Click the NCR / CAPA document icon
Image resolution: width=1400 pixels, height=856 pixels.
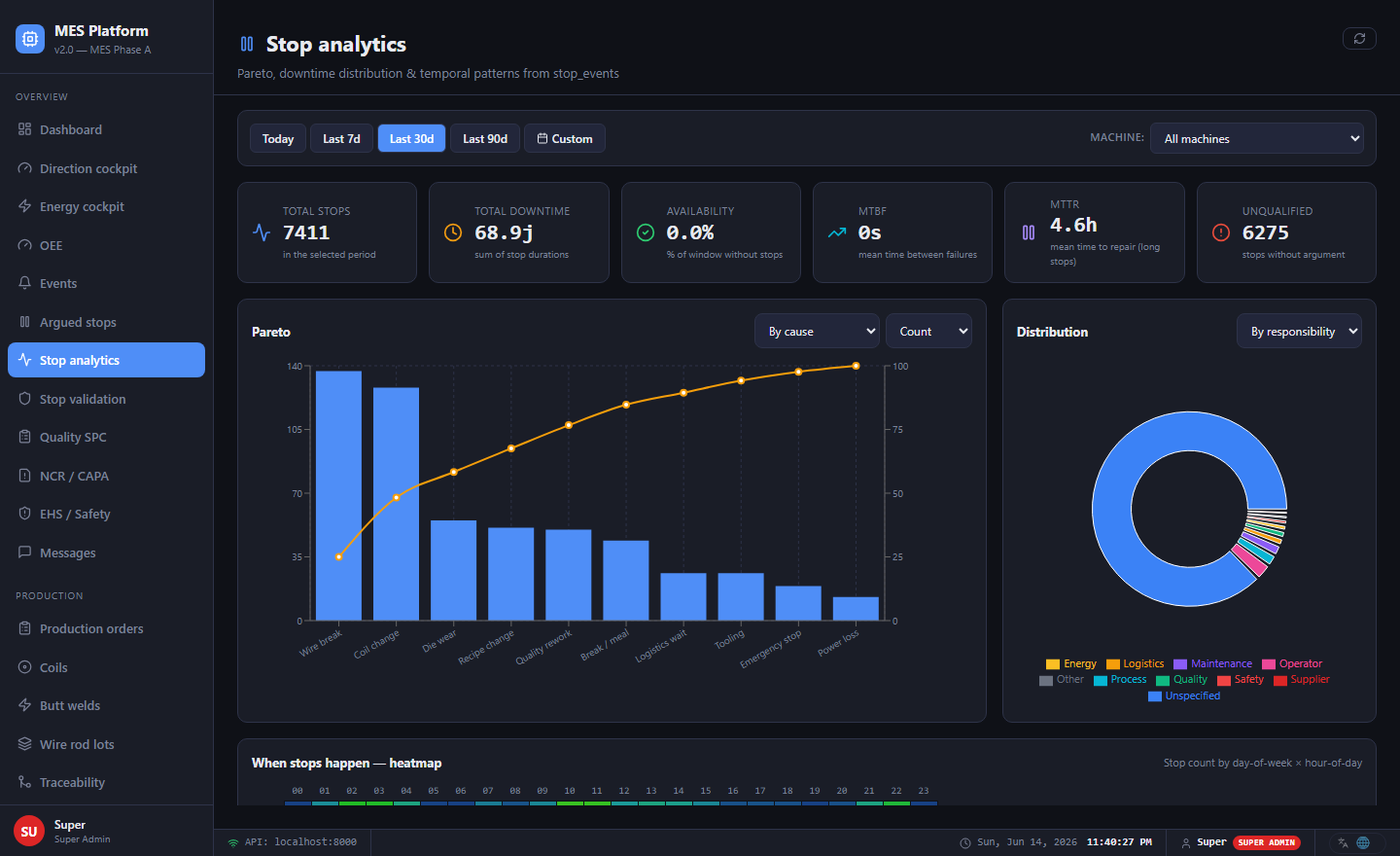click(25, 476)
